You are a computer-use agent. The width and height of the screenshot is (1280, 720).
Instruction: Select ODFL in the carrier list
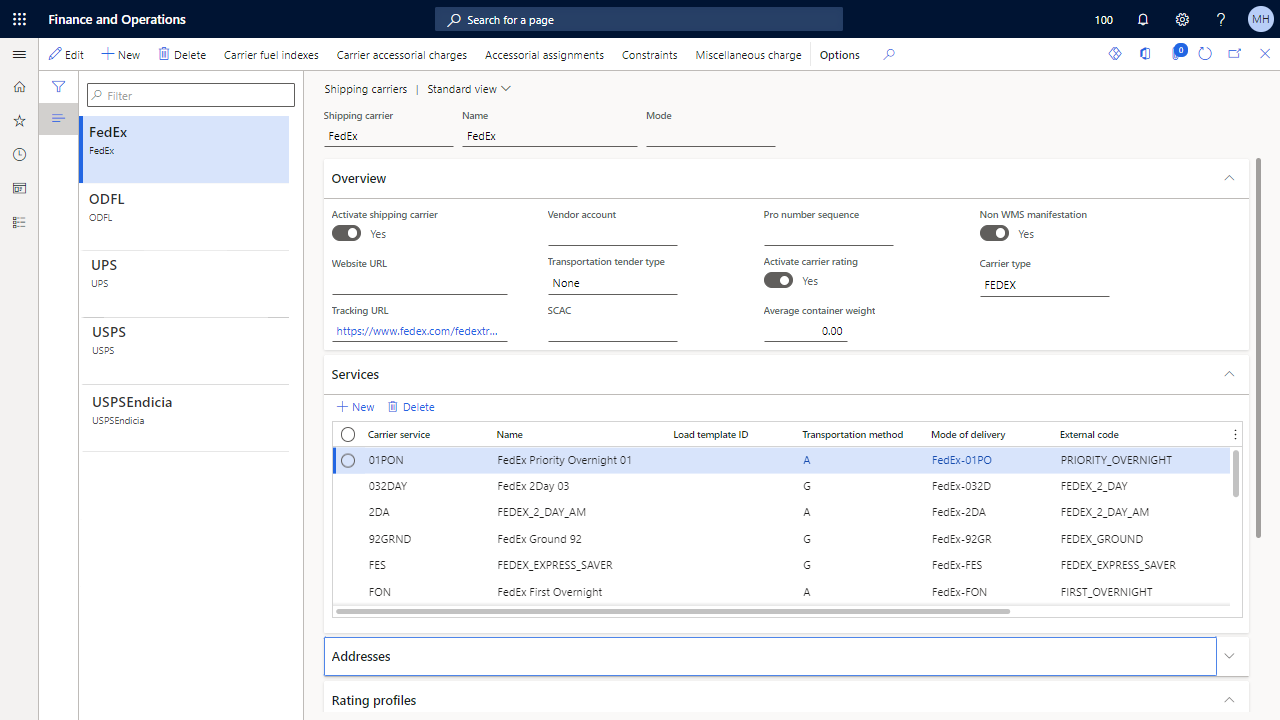click(x=185, y=216)
